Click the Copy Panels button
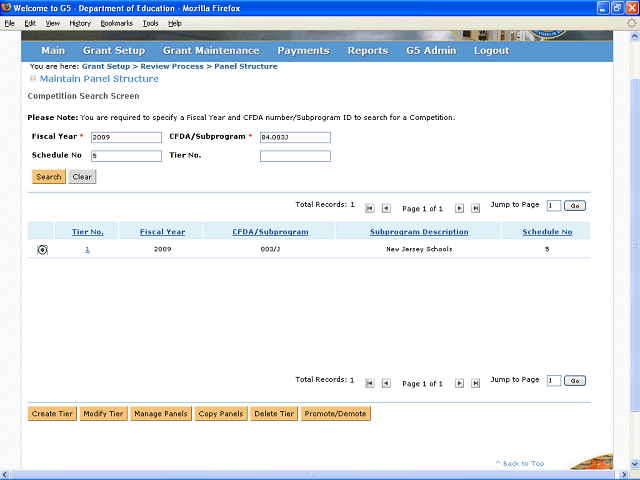Screen dimensions: 640x480 click(x=221, y=413)
